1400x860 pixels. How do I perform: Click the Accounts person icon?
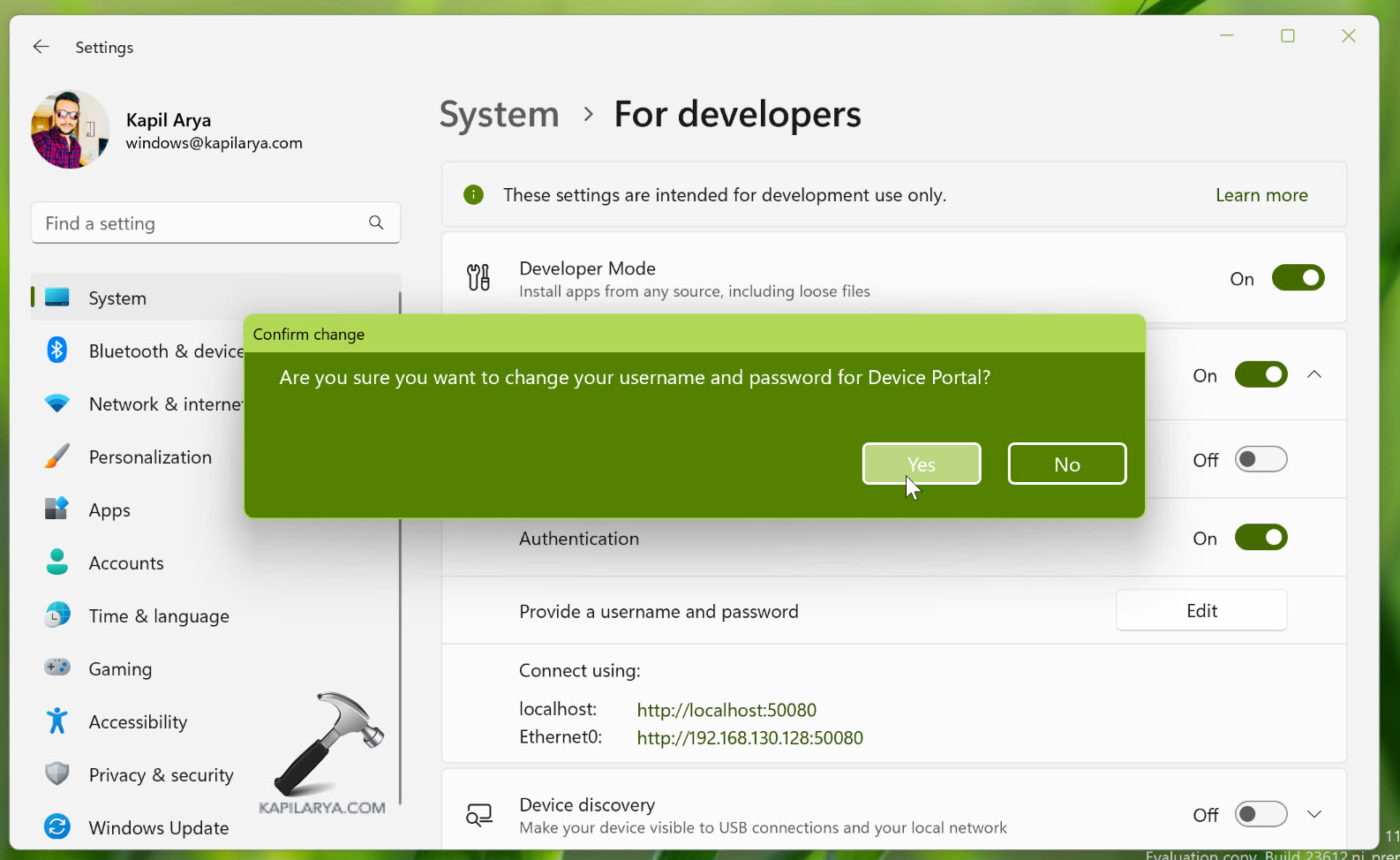(57, 562)
